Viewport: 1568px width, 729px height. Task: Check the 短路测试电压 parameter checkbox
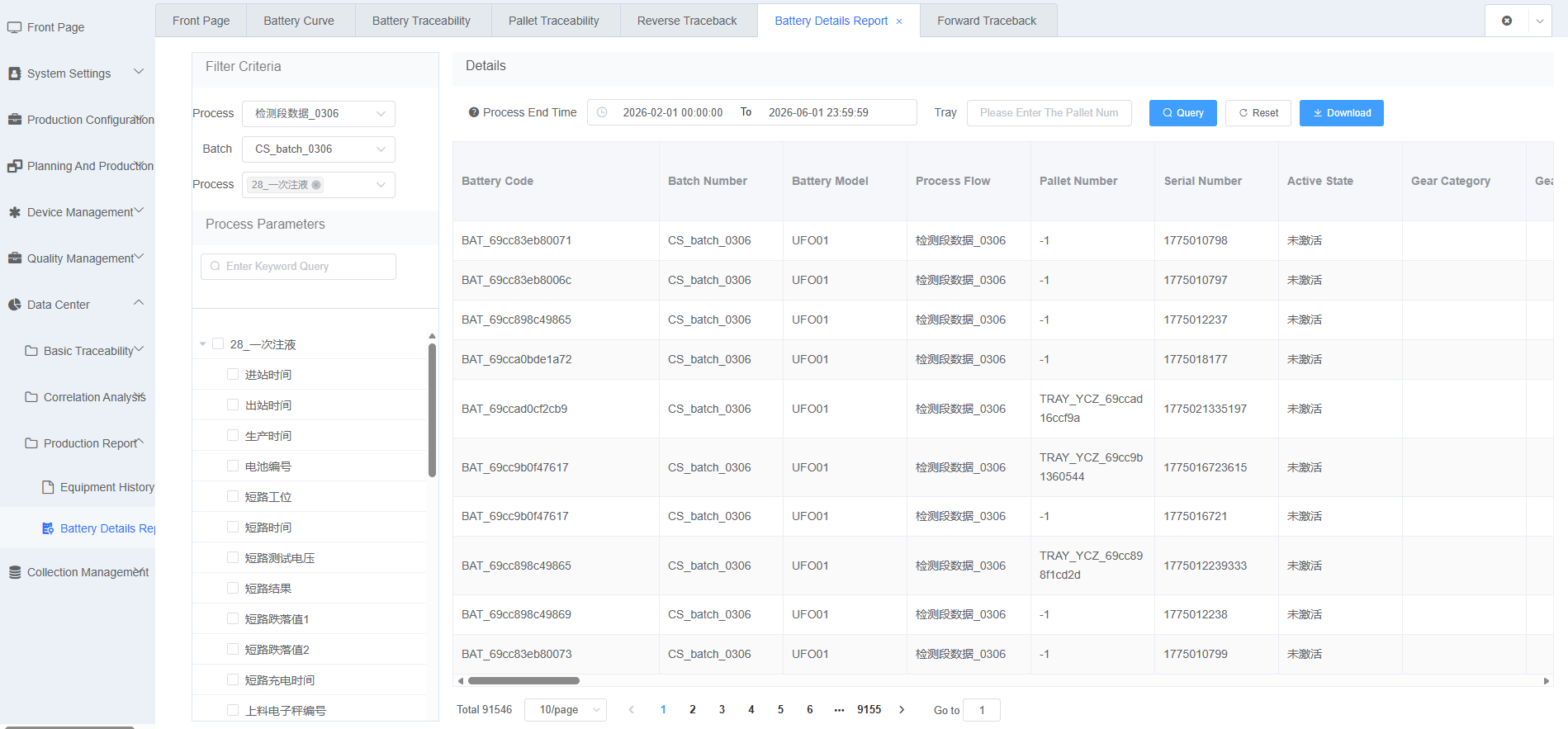233,557
